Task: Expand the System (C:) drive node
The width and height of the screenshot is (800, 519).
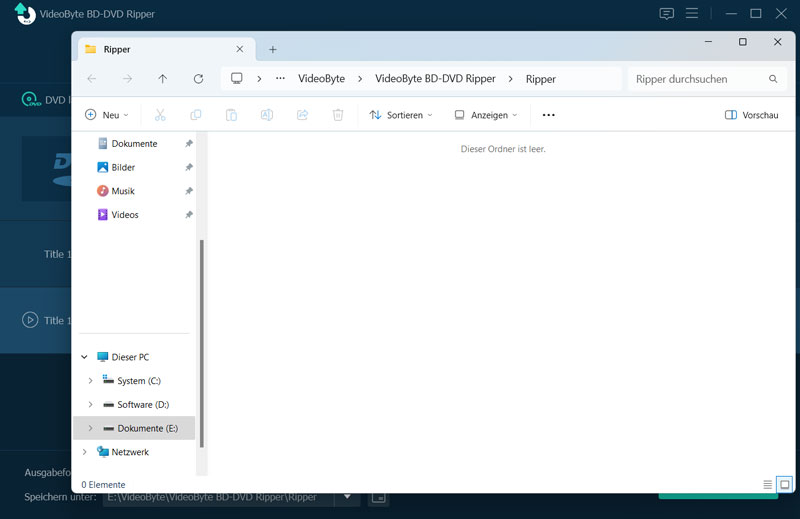Action: click(x=90, y=381)
